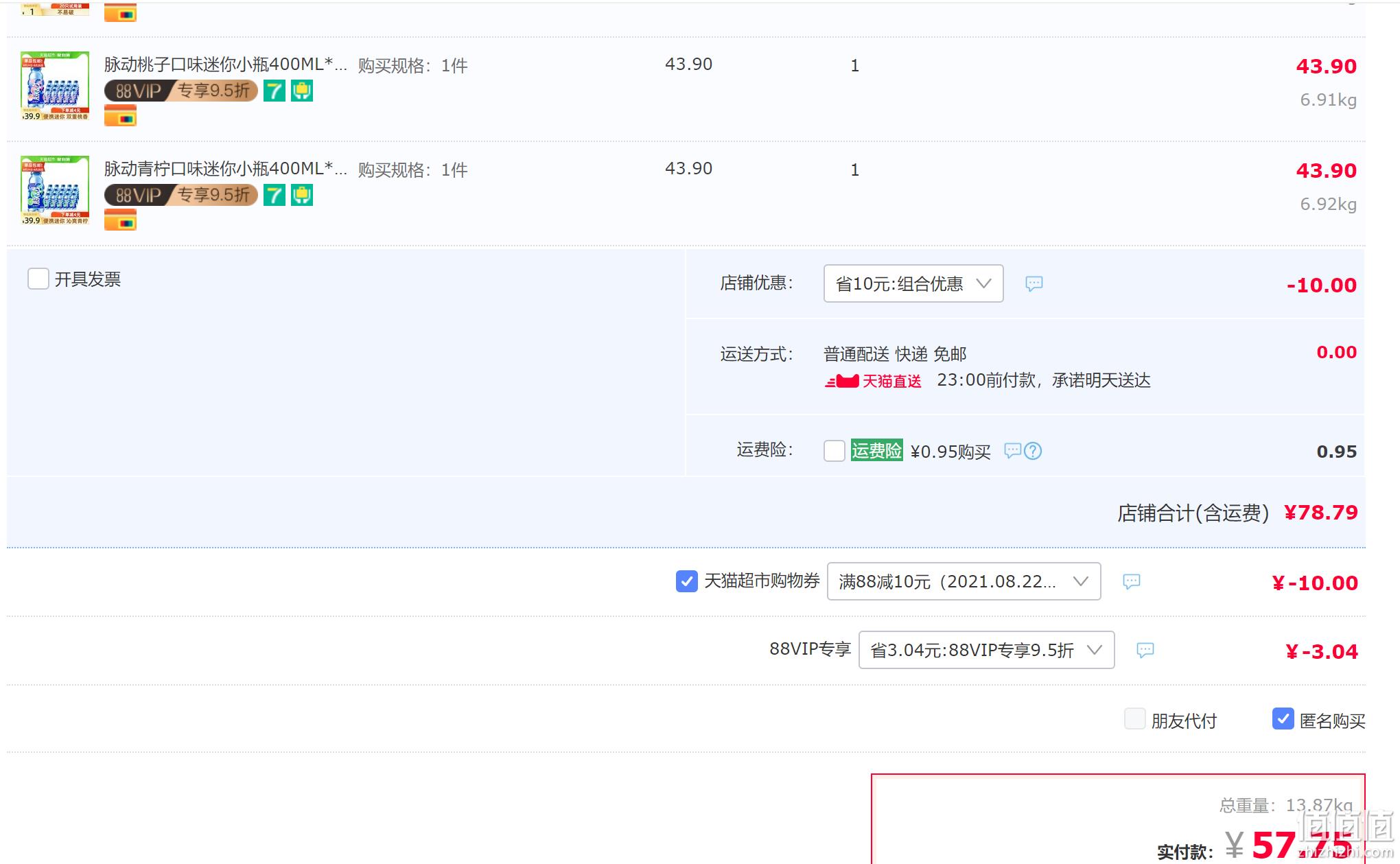This screenshot has width=1400, height=864.
Task: Expand the 店铺优惠 省10元 dropdown
Action: pyautogui.click(x=913, y=283)
